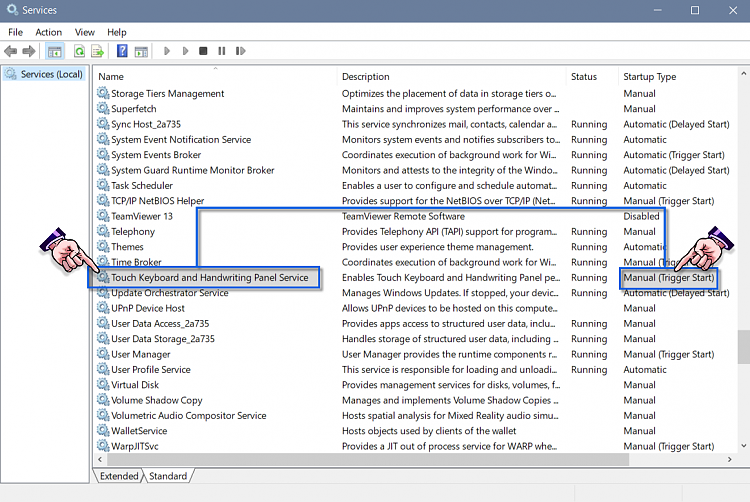Click the Start Service play icon
Image resolution: width=750 pixels, height=502 pixels.
pos(166,51)
